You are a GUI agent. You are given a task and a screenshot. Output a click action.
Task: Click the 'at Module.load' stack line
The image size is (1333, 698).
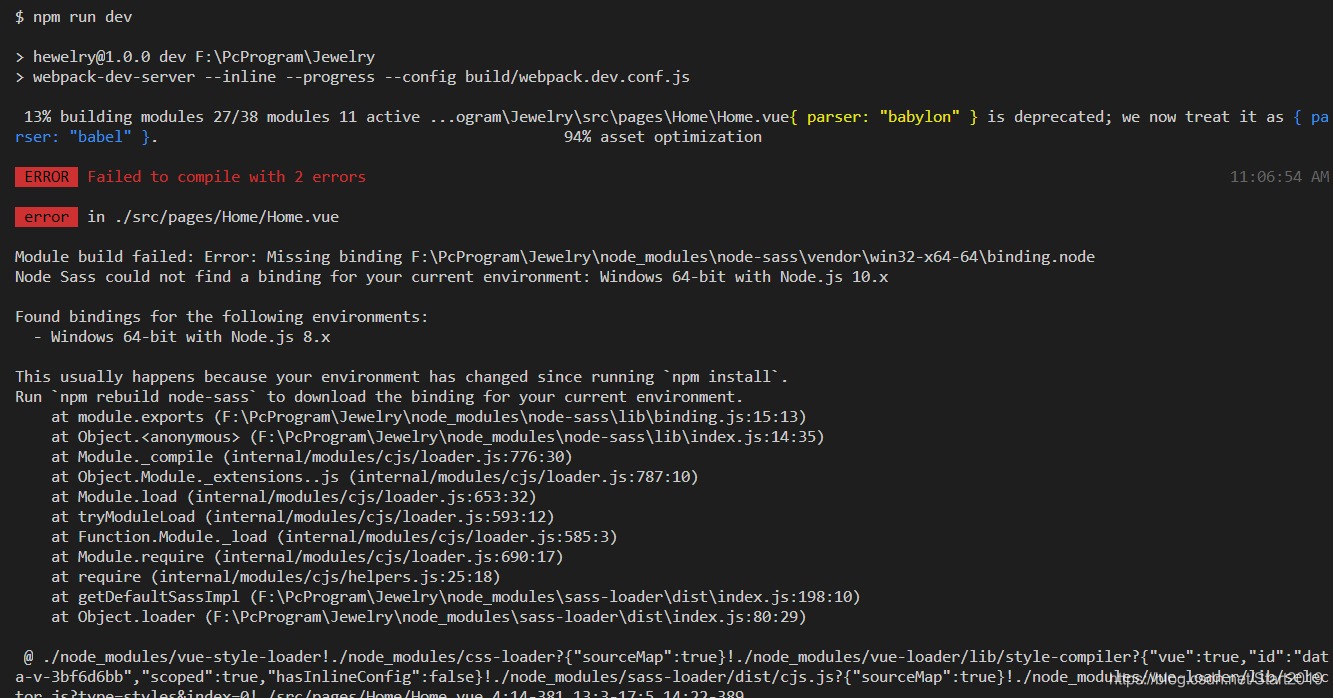click(x=294, y=497)
